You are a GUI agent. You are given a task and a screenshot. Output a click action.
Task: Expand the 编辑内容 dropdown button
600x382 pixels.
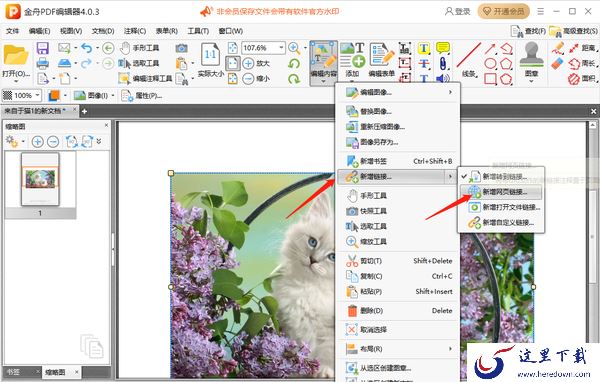tap(323, 82)
